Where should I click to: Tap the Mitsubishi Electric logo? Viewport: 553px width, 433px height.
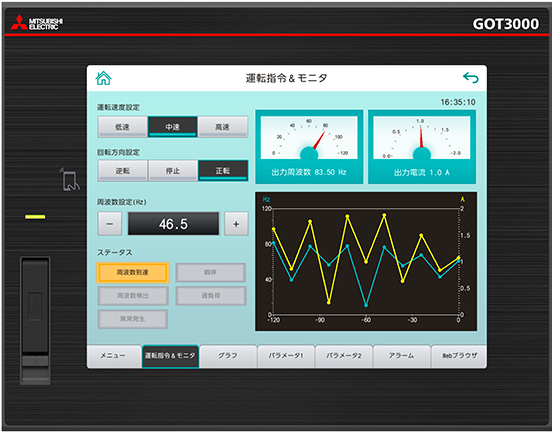pyautogui.click(x=37, y=22)
